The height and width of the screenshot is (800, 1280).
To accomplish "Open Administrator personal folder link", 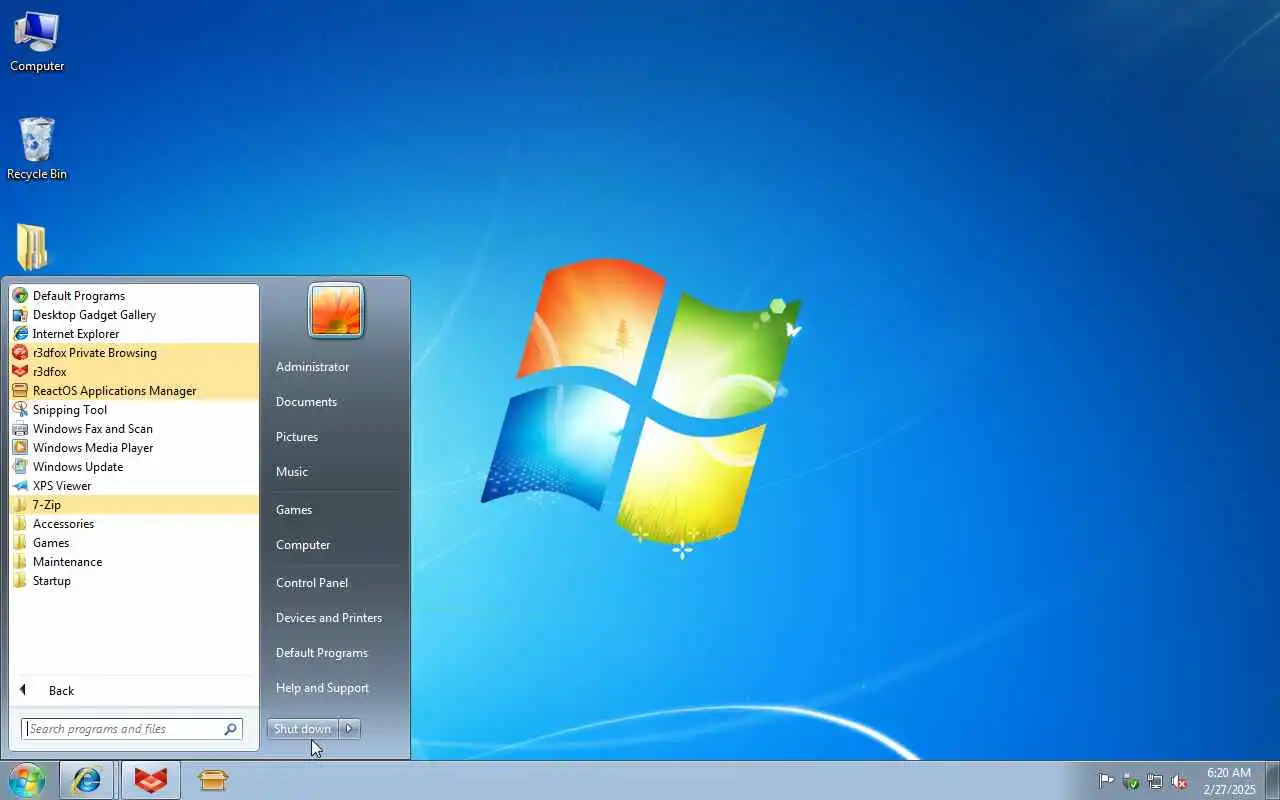I will [x=313, y=367].
